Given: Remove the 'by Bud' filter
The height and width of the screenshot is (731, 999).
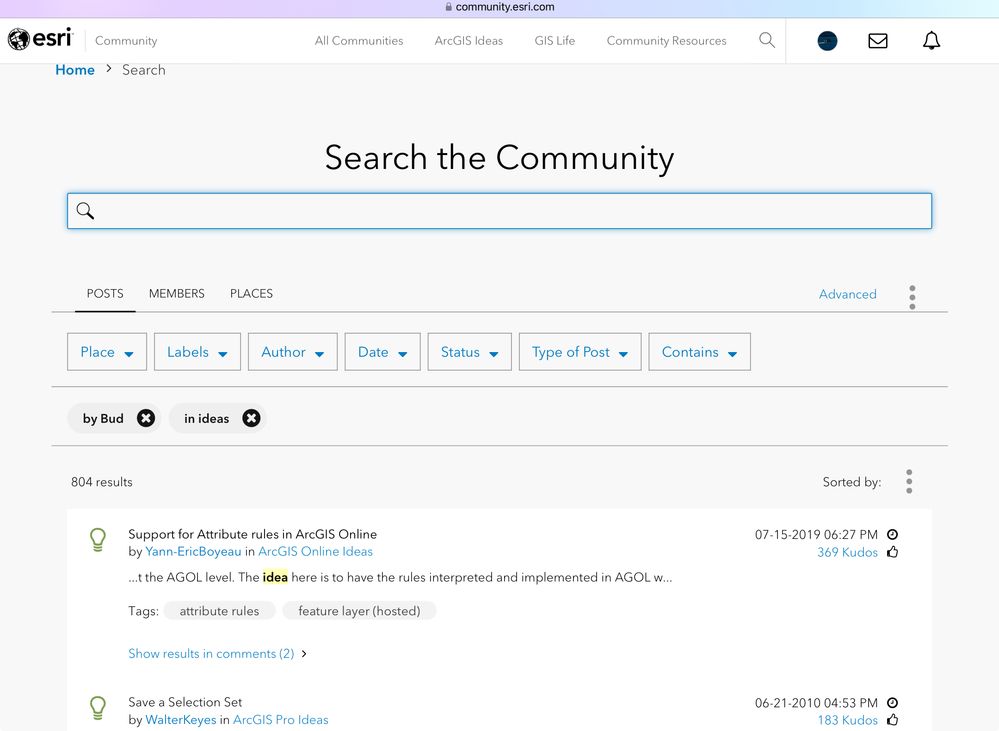Looking at the screenshot, I should click(x=146, y=418).
